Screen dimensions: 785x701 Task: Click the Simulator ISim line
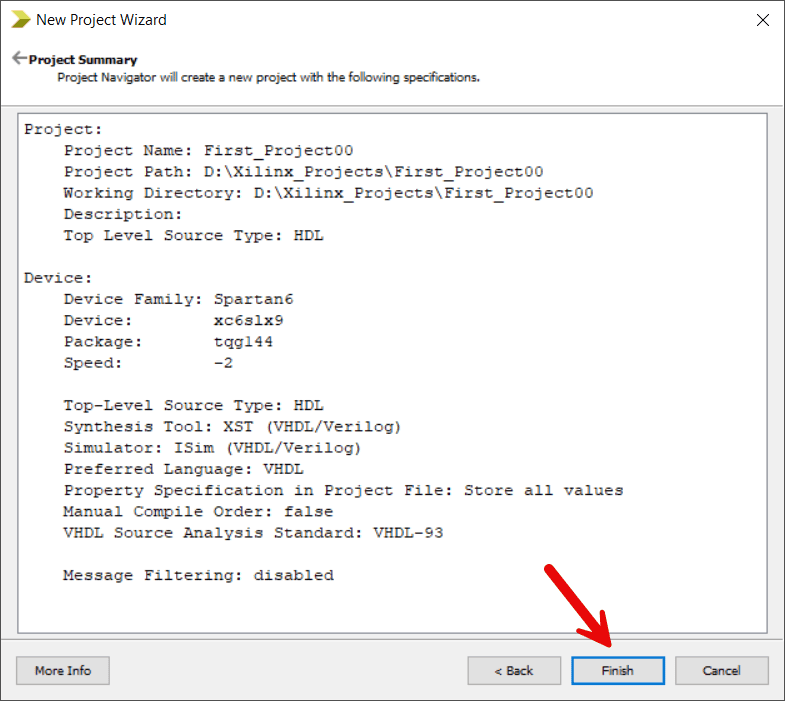point(212,448)
